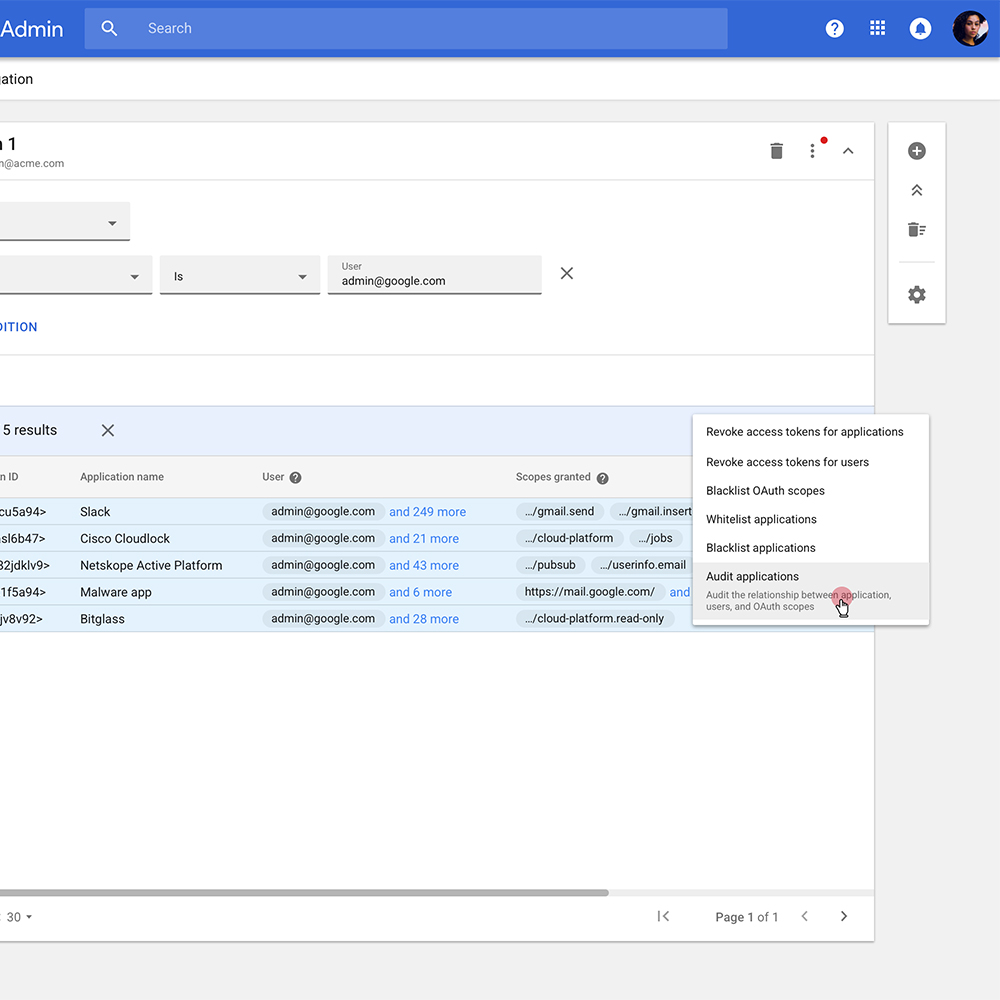Viewport: 1000px width, 1000px height.
Task: Click the .../pubsub scope chip
Action: point(550,565)
